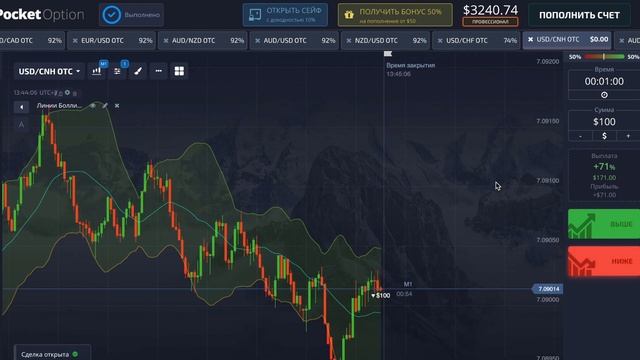The image size is (640, 360).
Task: Close the NZD/USD OTC tab
Action: (349, 41)
